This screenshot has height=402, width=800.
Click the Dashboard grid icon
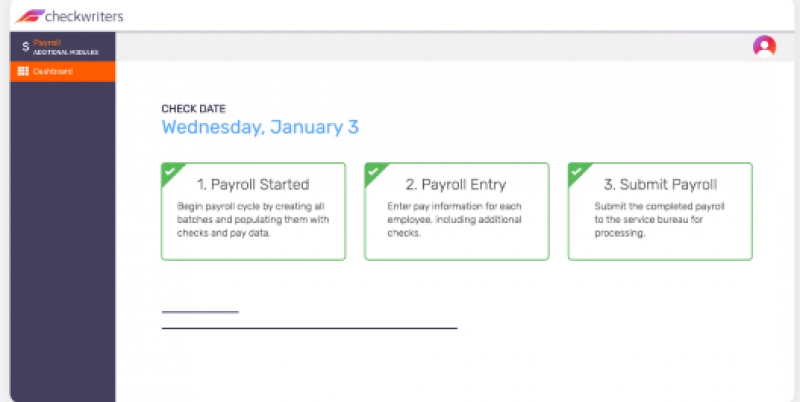click(23, 71)
